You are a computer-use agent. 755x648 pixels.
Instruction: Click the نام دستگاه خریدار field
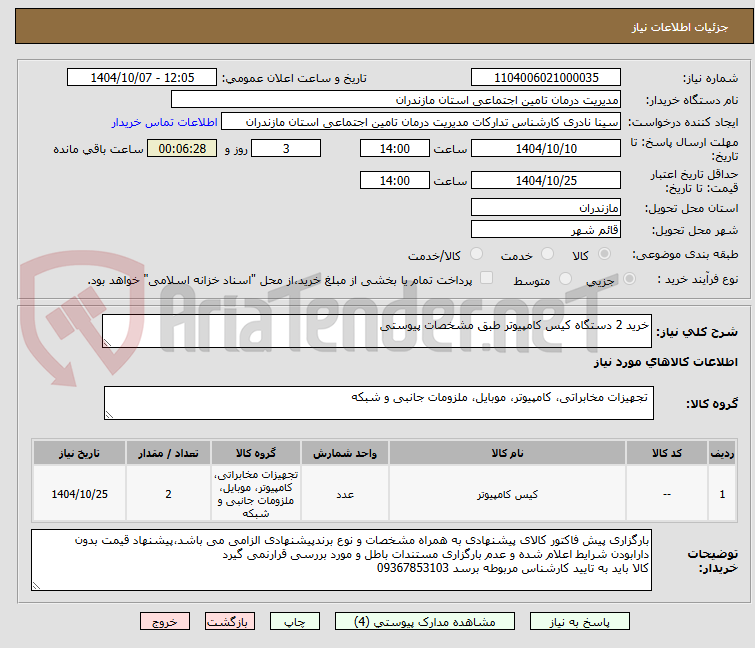click(x=396, y=100)
